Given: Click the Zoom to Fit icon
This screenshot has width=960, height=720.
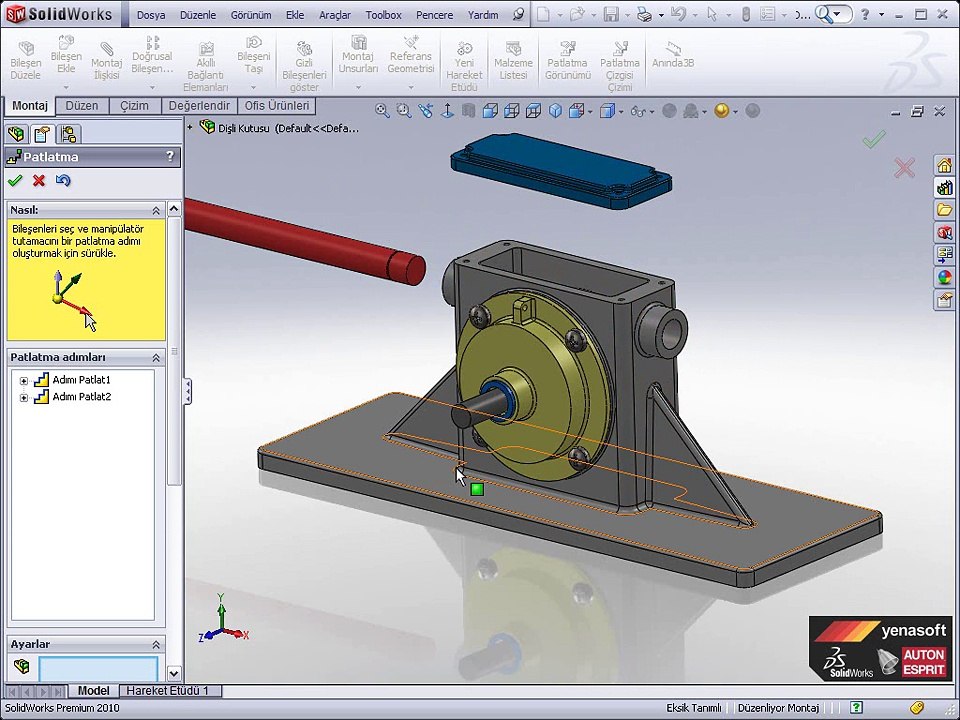Looking at the screenshot, I should click(382, 111).
